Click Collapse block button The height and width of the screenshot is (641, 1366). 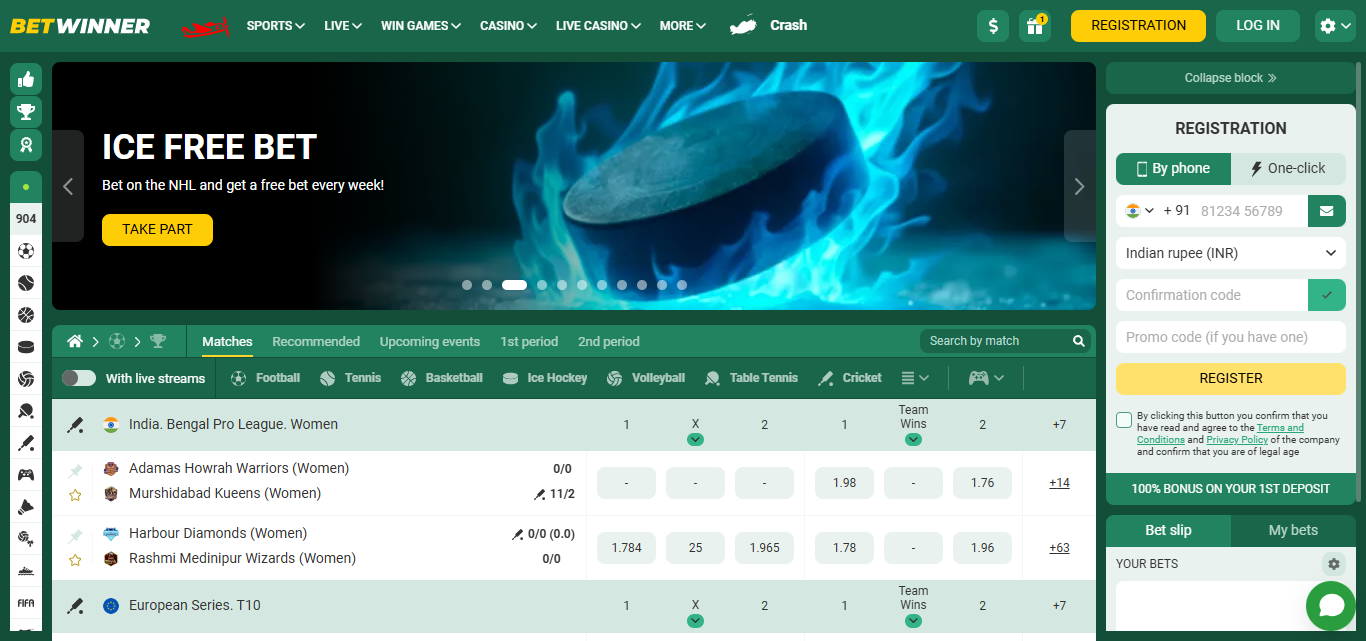pyautogui.click(x=1231, y=78)
